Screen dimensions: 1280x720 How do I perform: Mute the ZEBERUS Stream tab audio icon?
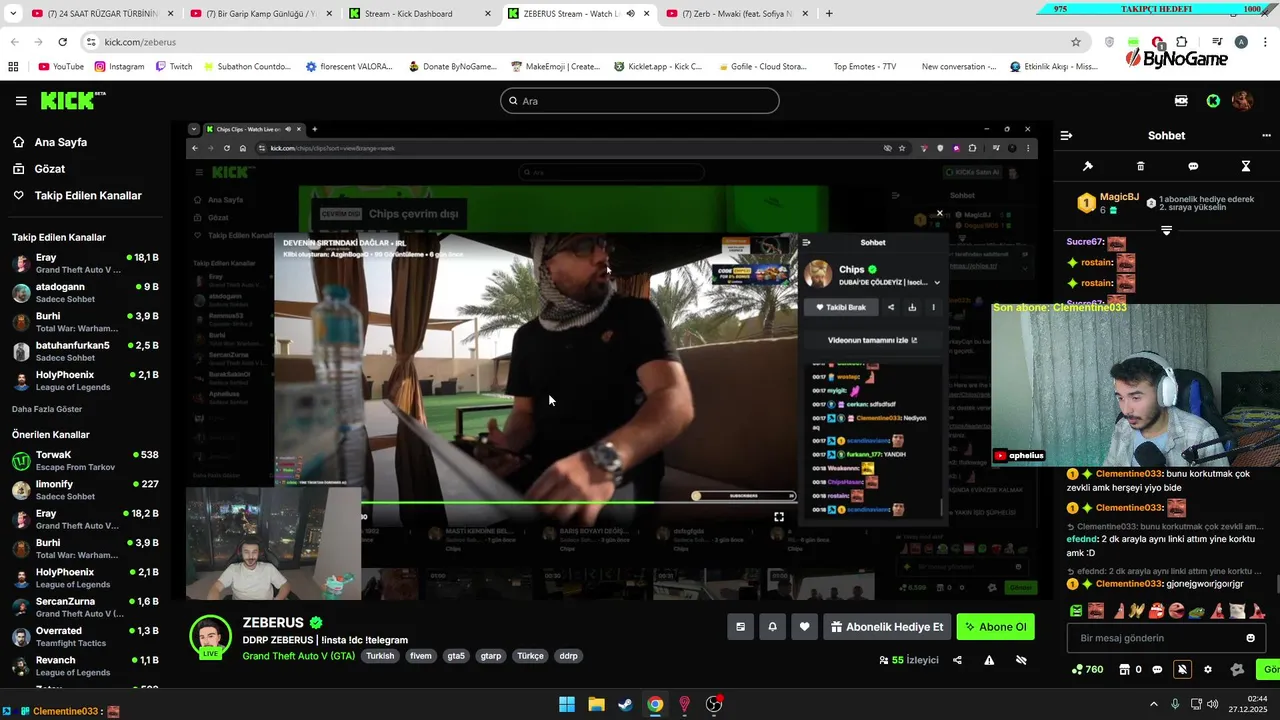pyautogui.click(x=630, y=14)
